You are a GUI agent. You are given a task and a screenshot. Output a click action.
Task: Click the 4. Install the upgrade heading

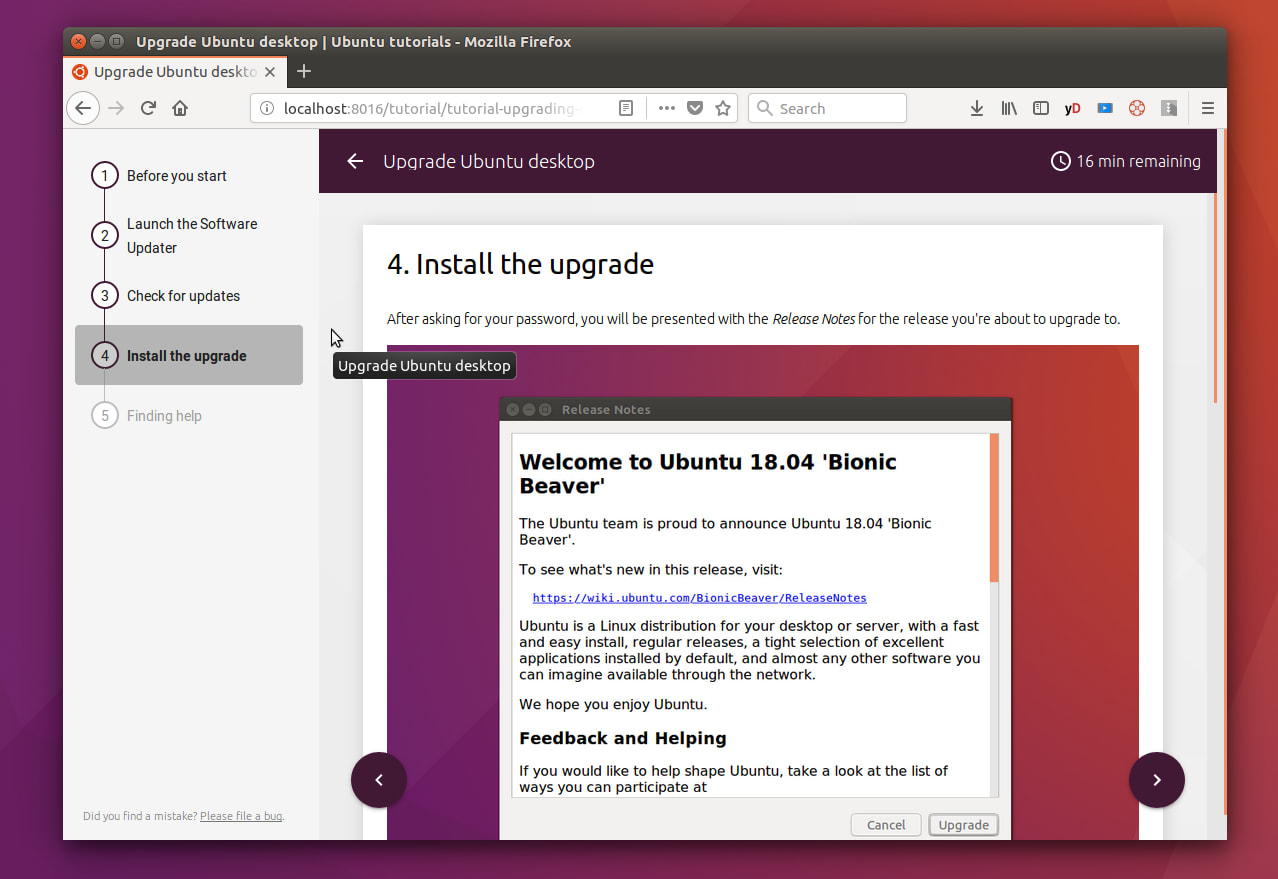520,264
